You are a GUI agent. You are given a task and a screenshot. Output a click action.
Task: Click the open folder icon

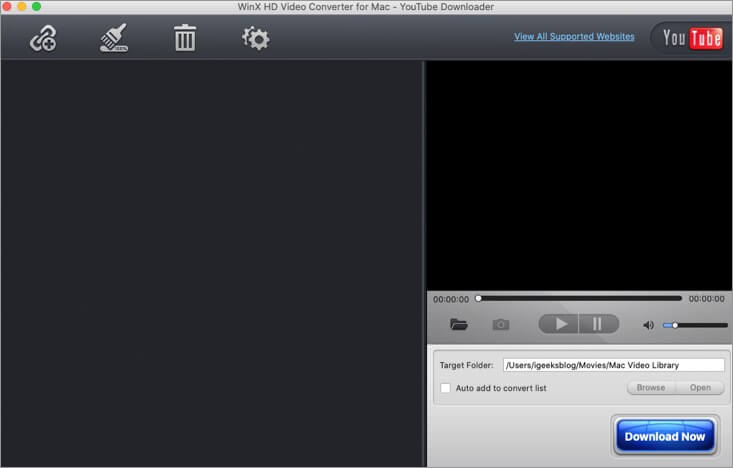pyautogui.click(x=459, y=324)
